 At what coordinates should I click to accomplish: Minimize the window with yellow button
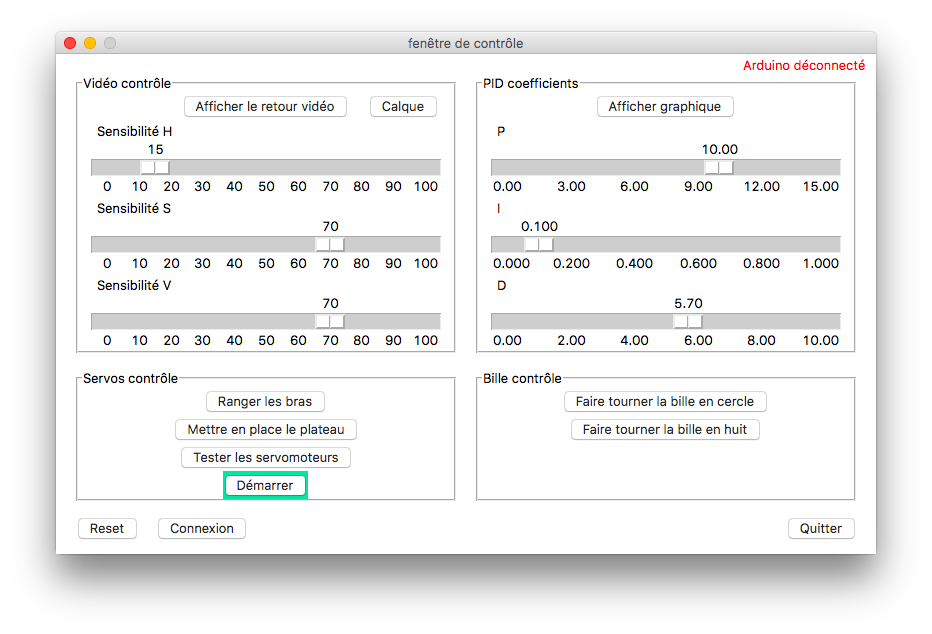tap(90, 44)
